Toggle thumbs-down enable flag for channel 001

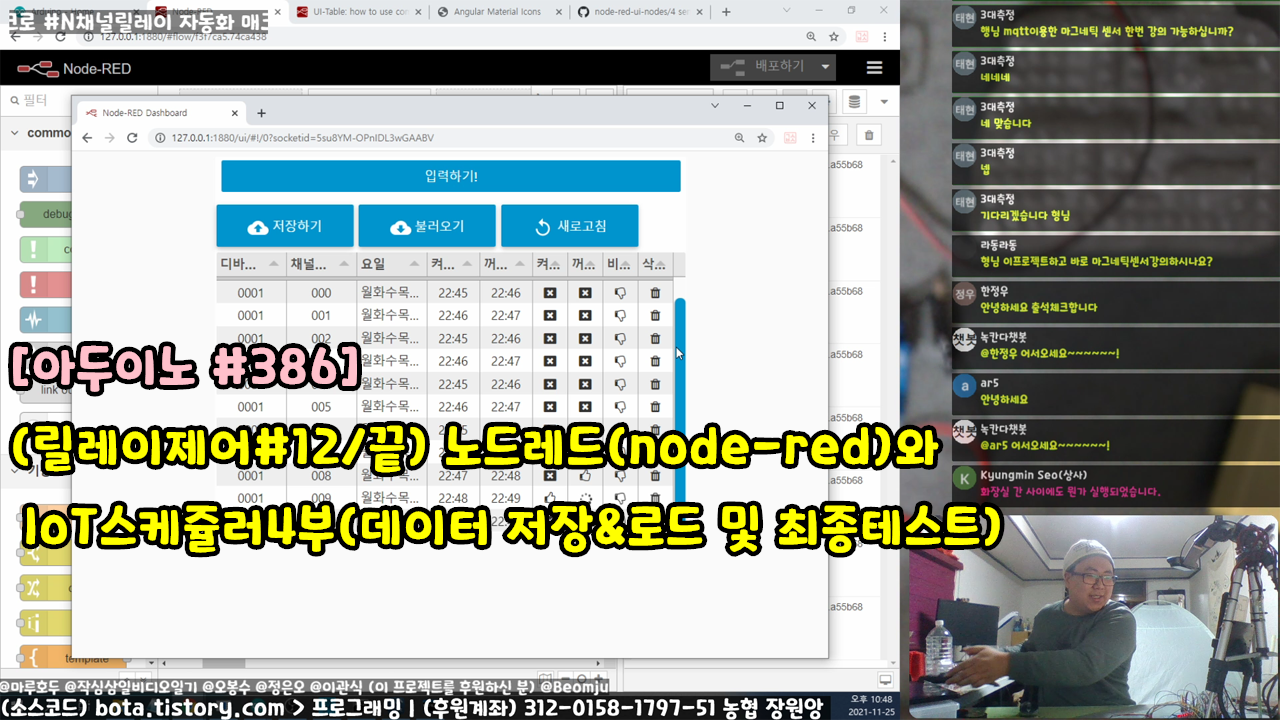620,316
